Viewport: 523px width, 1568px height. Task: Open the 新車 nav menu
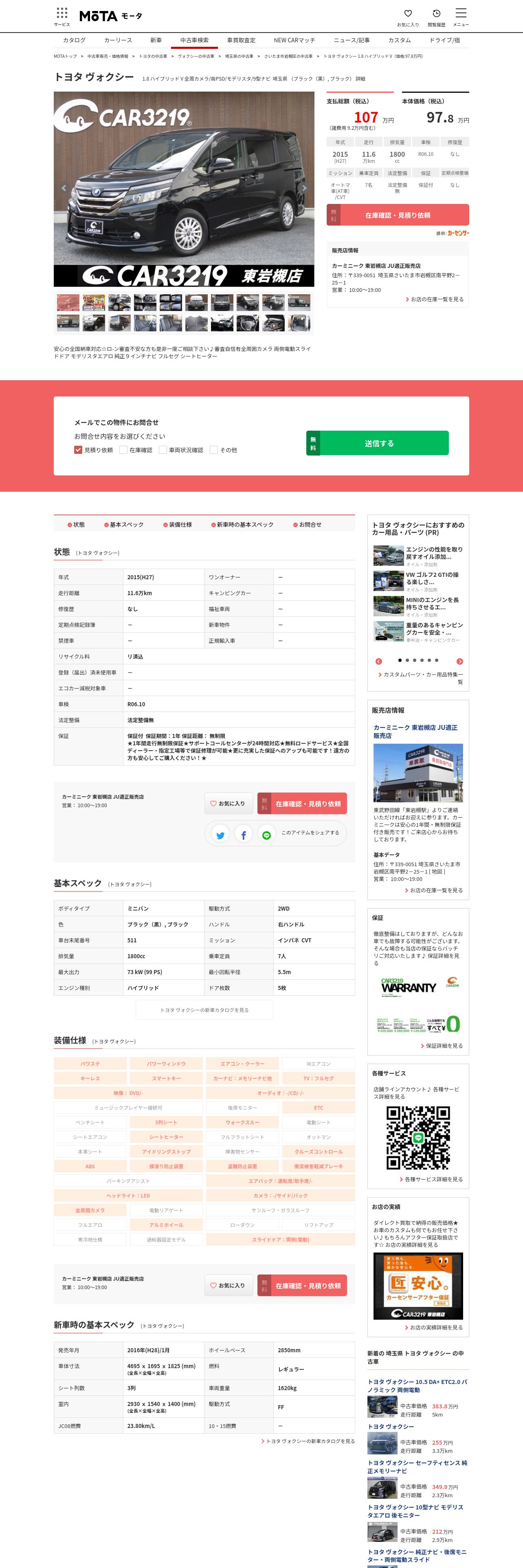pos(156,40)
